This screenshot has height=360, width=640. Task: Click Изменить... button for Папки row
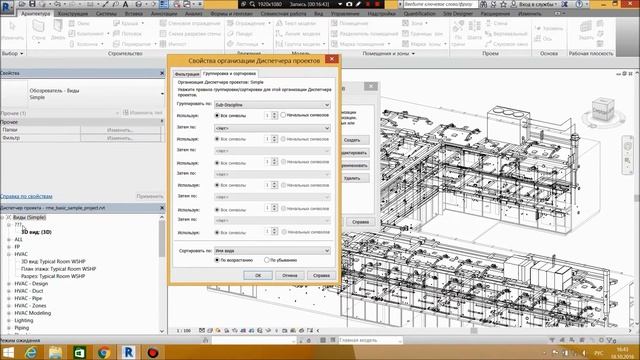click(120, 130)
